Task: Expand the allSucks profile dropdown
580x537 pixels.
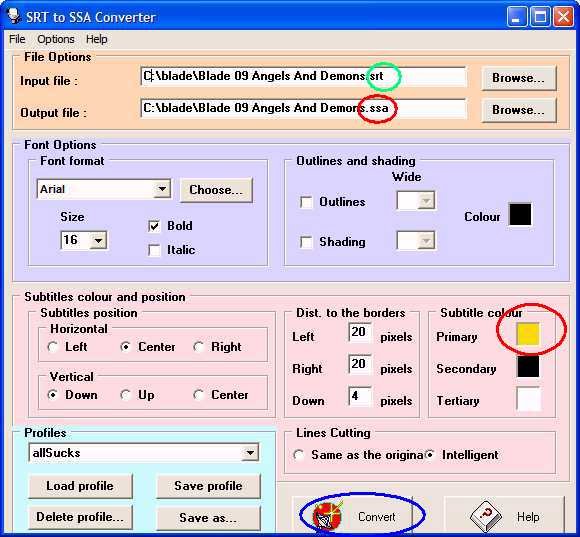Action: tap(250, 453)
